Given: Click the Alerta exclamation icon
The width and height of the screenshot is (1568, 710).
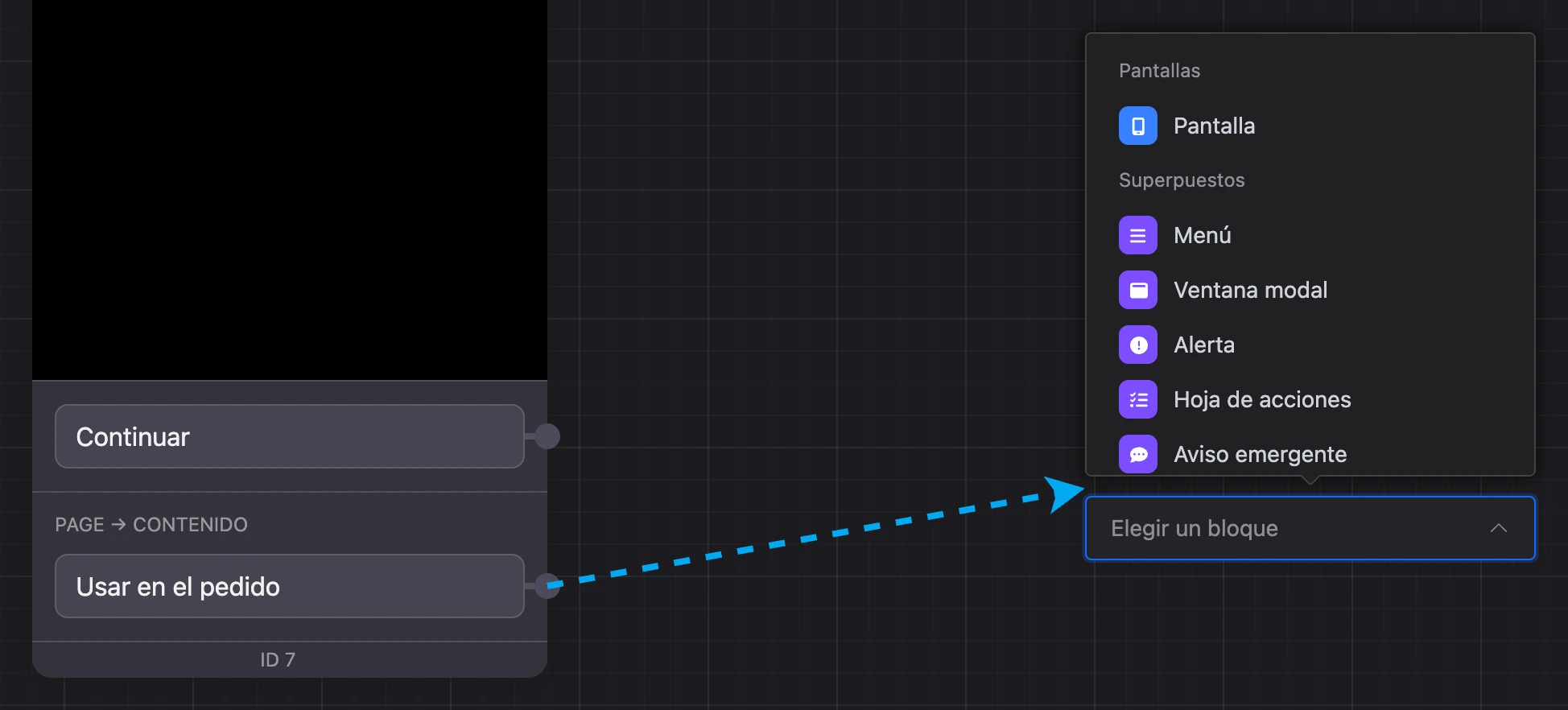Looking at the screenshot, I should [x=1137, y=345].
